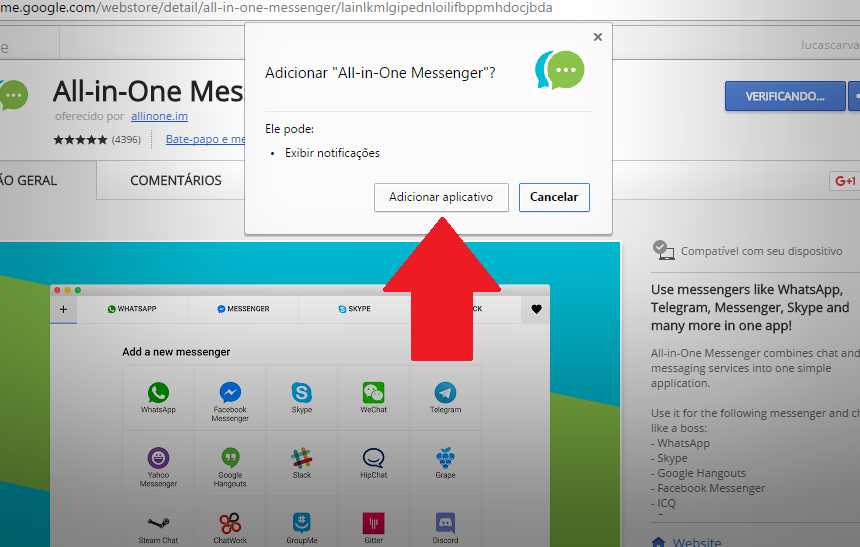Confirm with Adicionar aplicativo button

point(441,197)
